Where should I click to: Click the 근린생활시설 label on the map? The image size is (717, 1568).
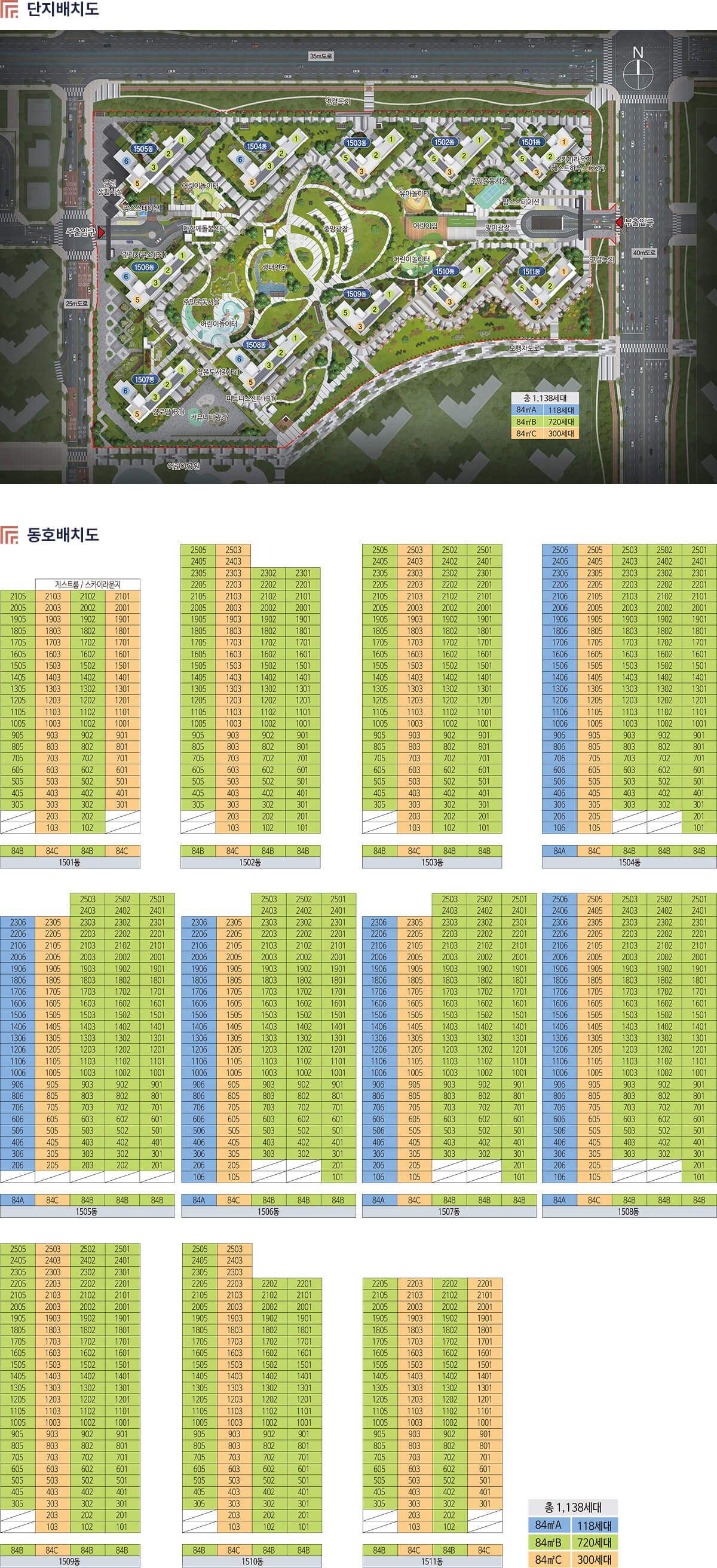pos(109,188)
